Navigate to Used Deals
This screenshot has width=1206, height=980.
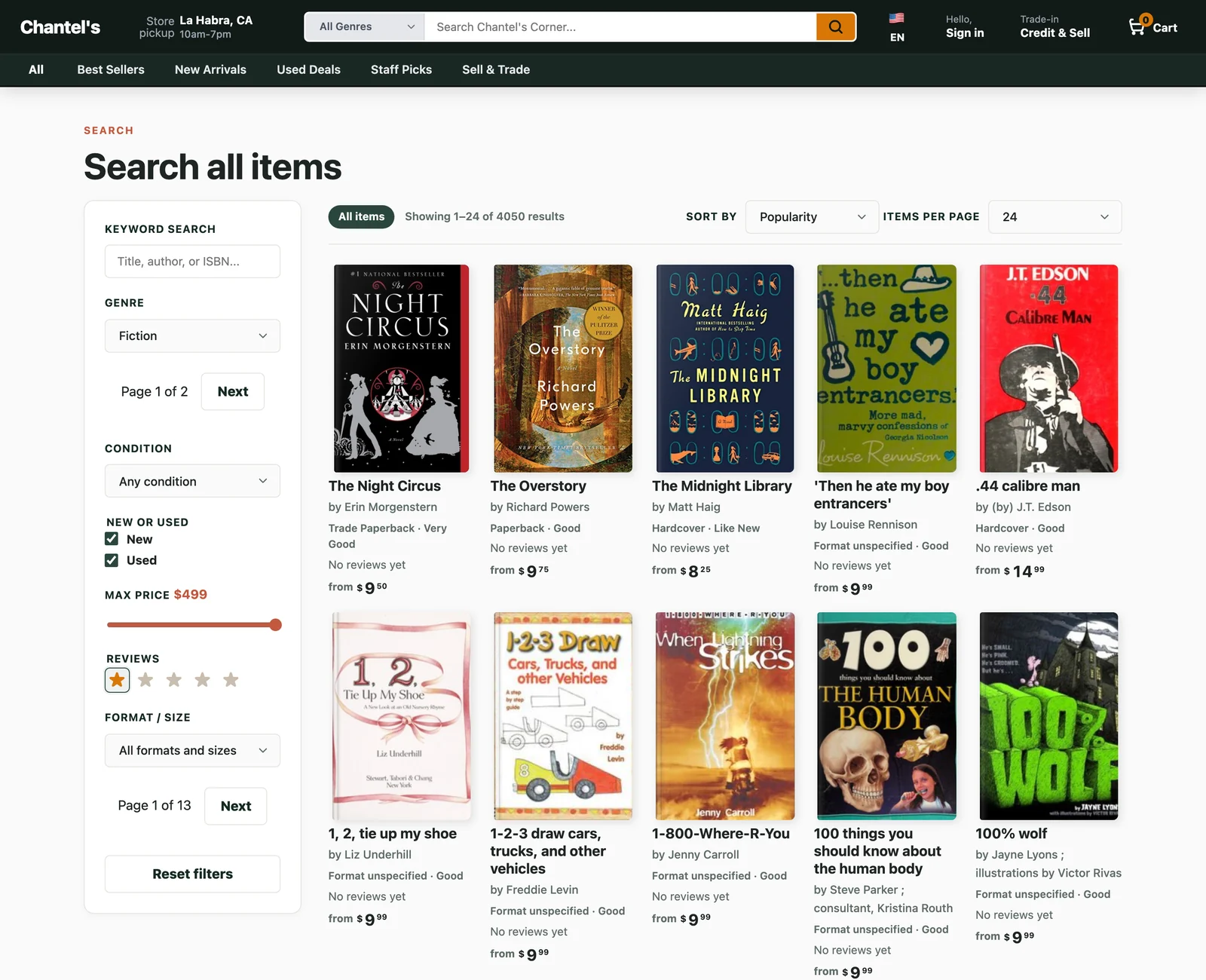tap(308, 69)
